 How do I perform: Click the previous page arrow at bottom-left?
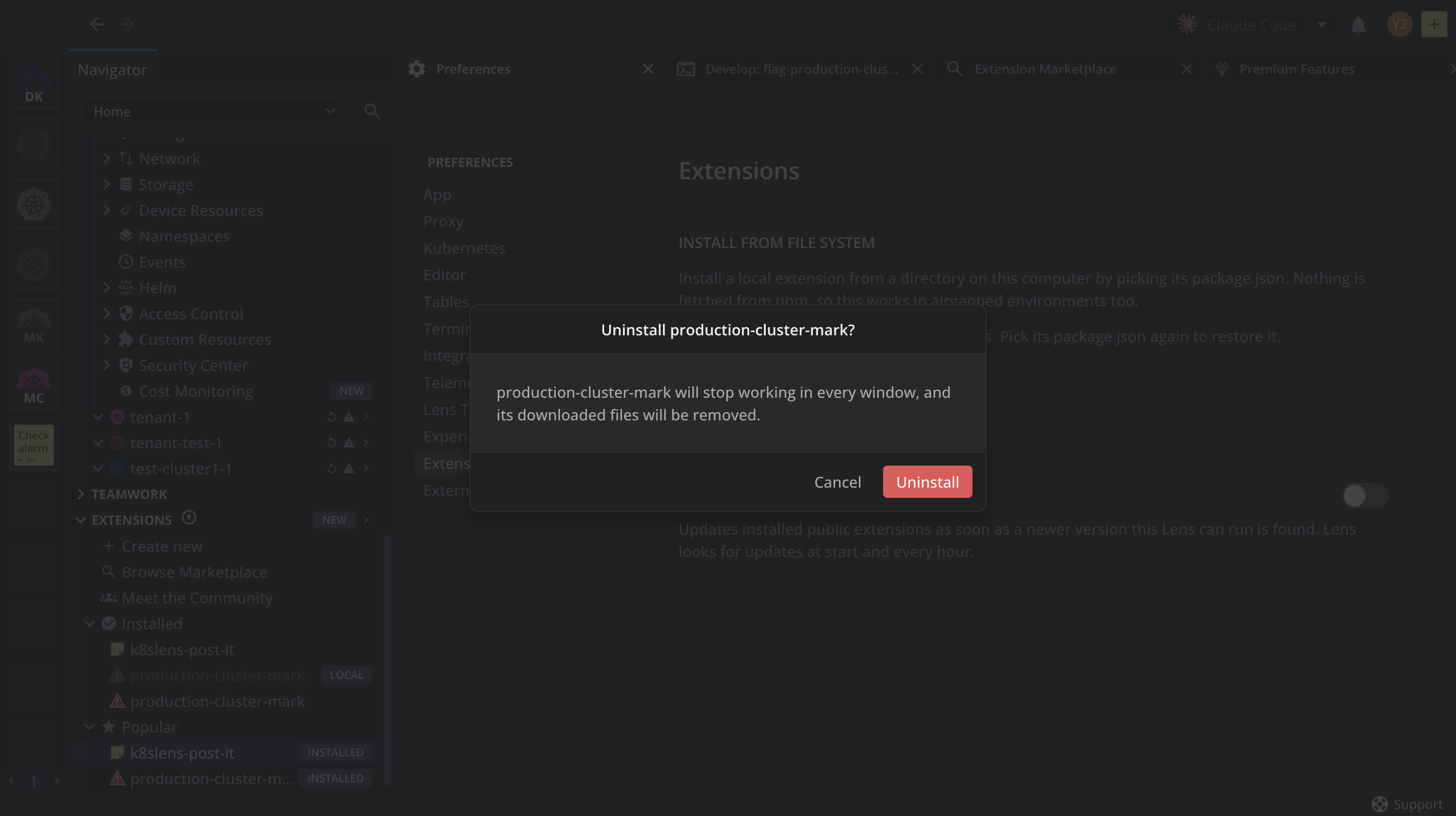(11, 781)
